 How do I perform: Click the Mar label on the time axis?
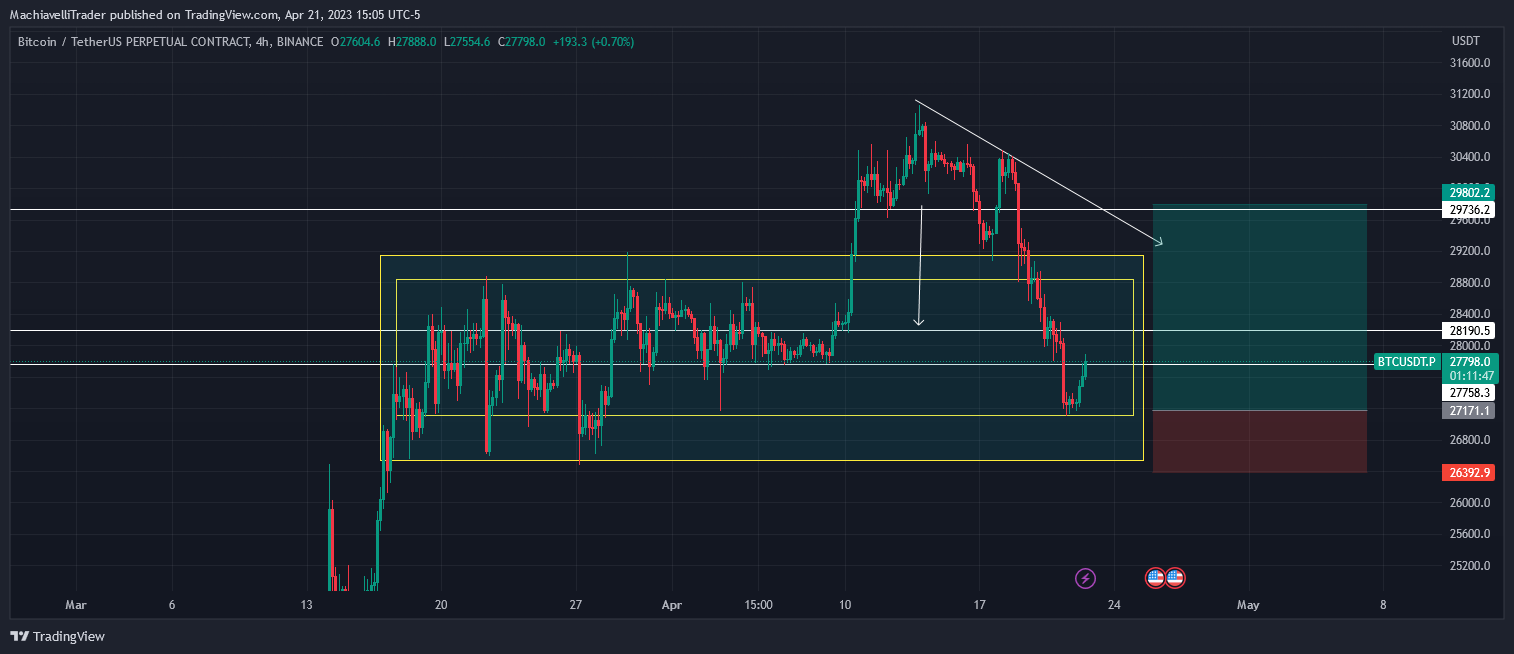tap(76, 605)
